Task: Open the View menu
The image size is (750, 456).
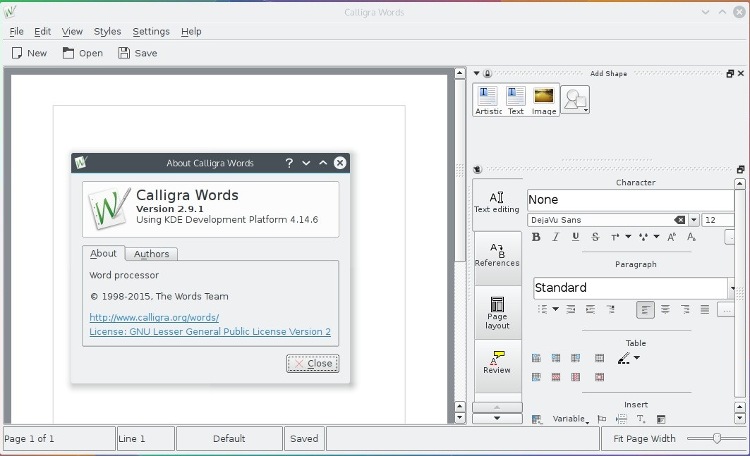Action: point(72,32)
